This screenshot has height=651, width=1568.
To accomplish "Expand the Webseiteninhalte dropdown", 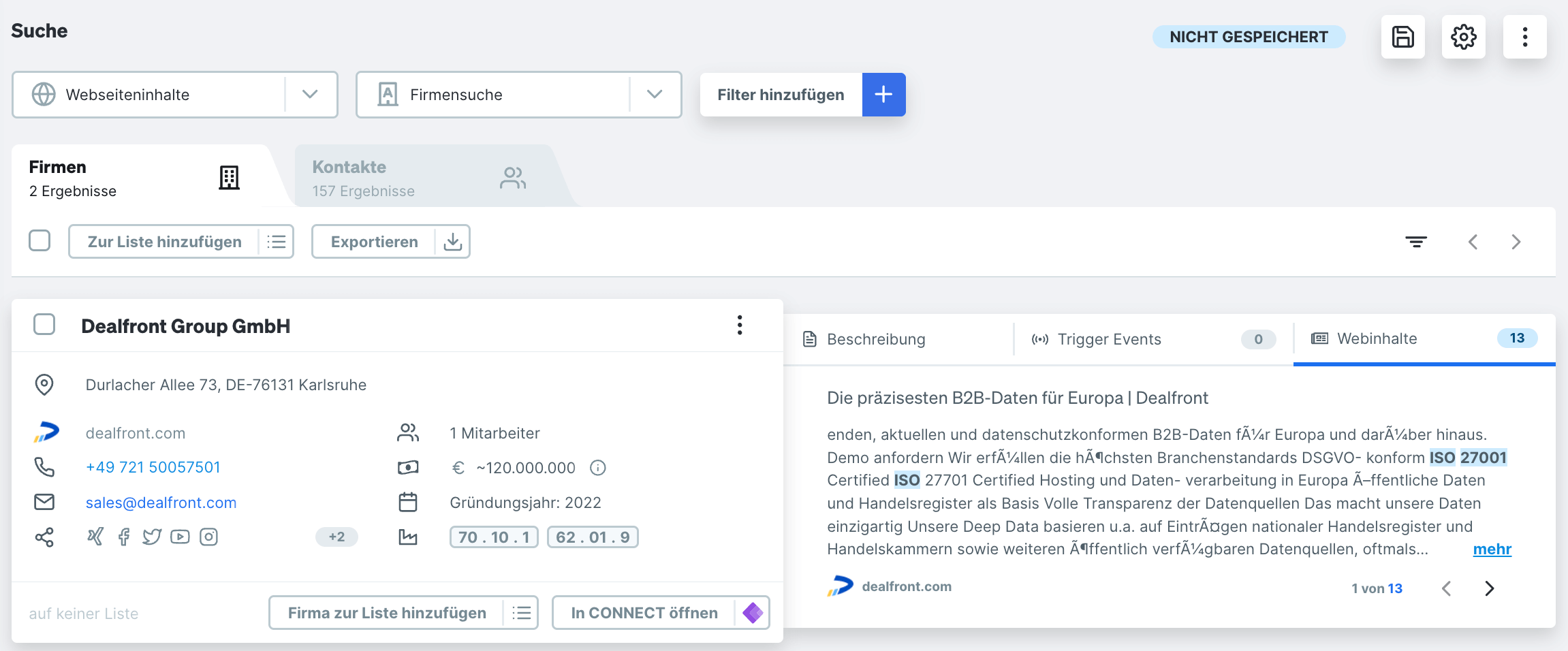I will click(x=311, y=95).
